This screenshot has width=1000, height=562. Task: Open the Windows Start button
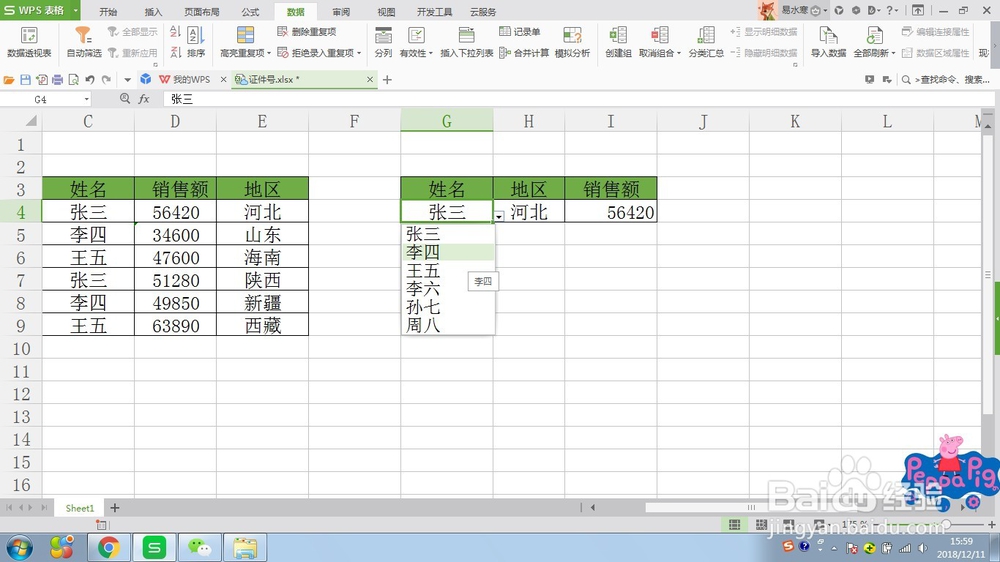(18, 547)
